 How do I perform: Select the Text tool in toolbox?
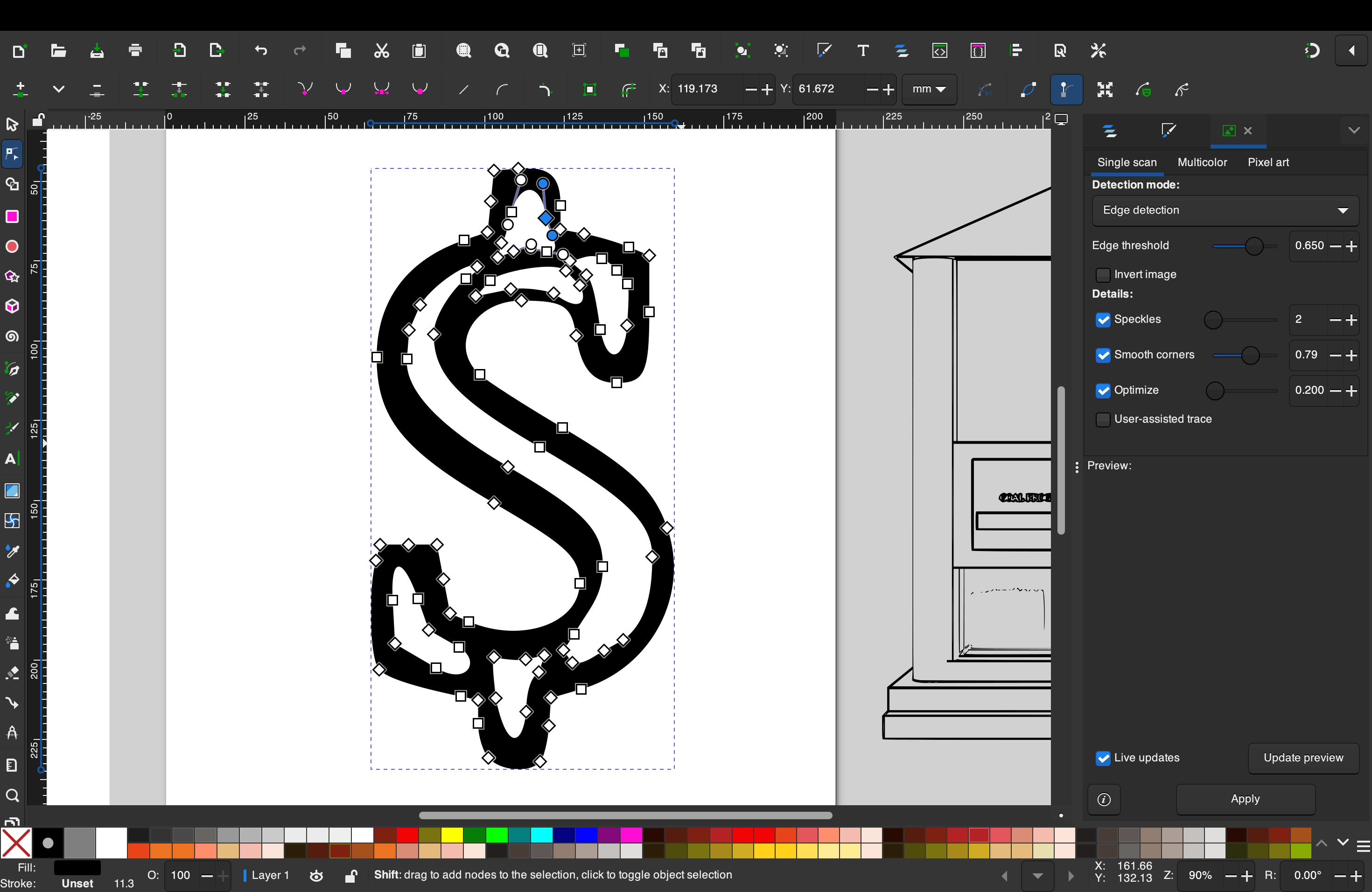[x=12, y=459]
